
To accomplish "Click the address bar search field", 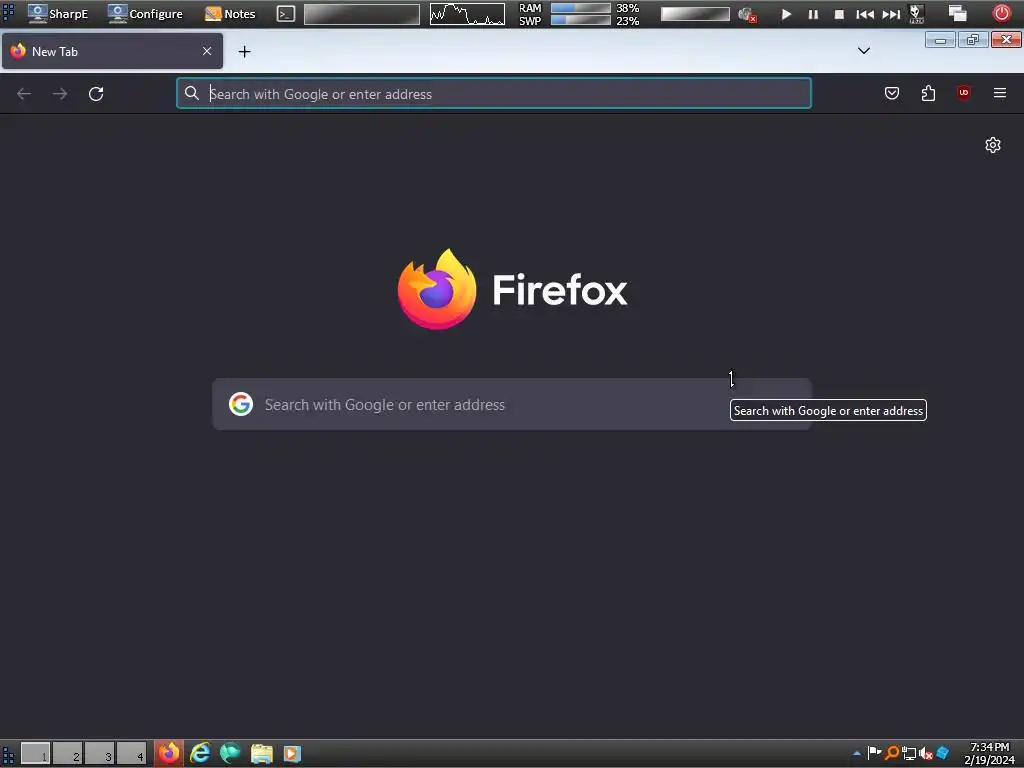I will [x=494, y=93].
